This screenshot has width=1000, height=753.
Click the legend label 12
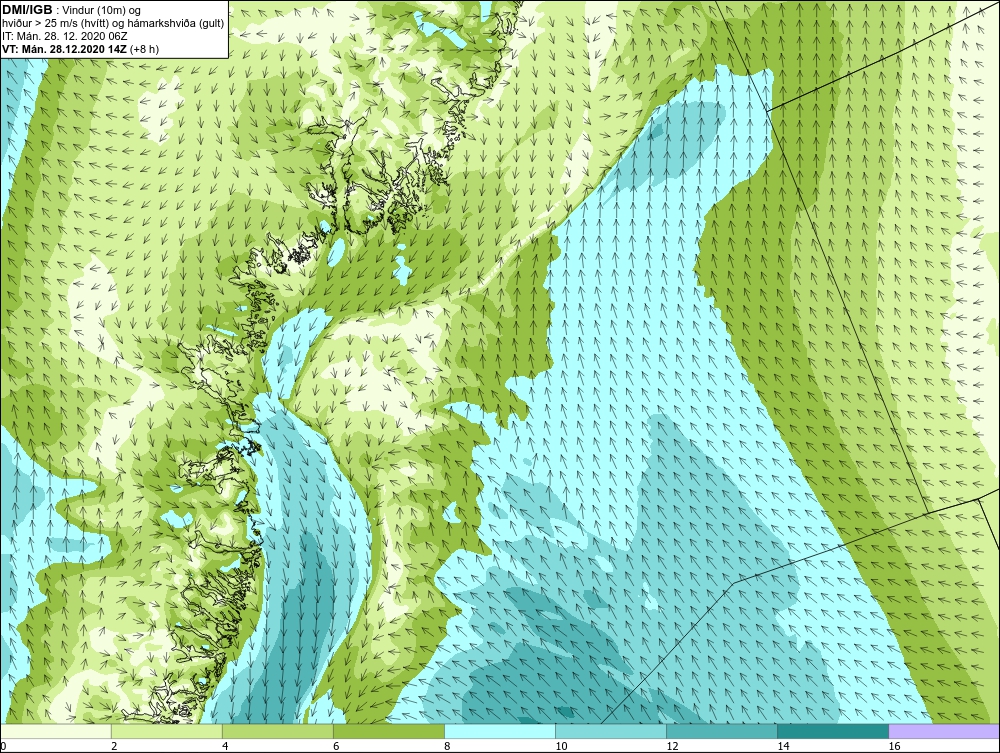672,746
